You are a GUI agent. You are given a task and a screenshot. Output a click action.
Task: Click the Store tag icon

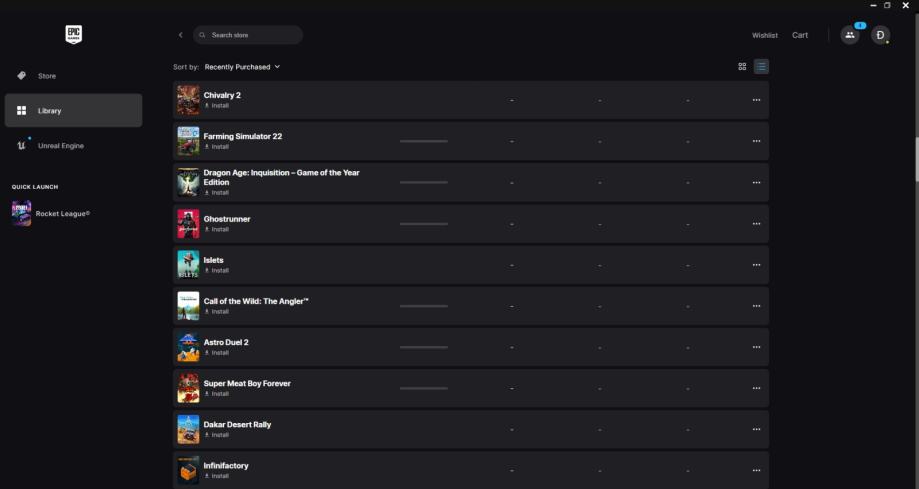pyautogui.click(x=22, y=76)
